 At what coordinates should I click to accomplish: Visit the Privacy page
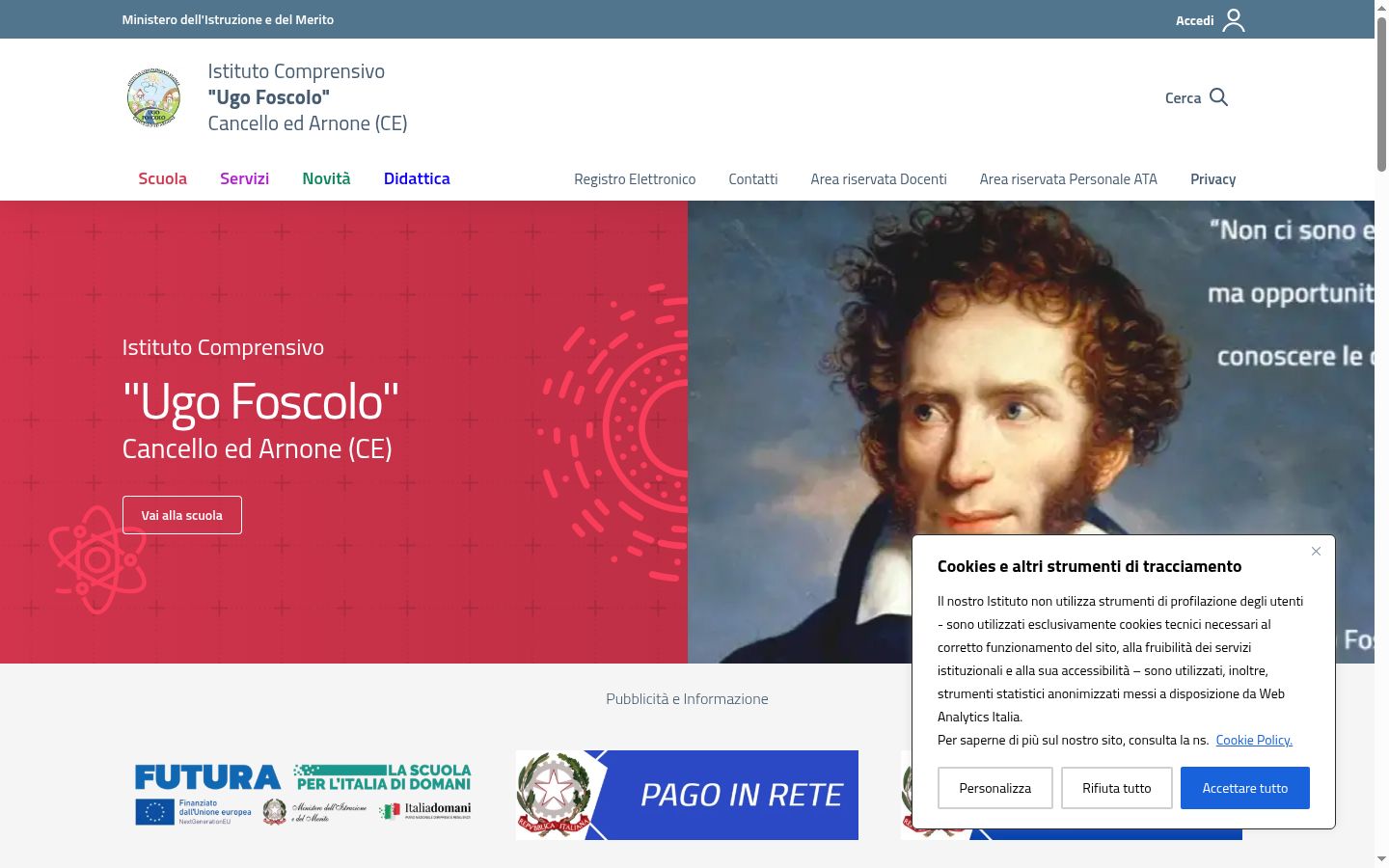click(1213, 179)
